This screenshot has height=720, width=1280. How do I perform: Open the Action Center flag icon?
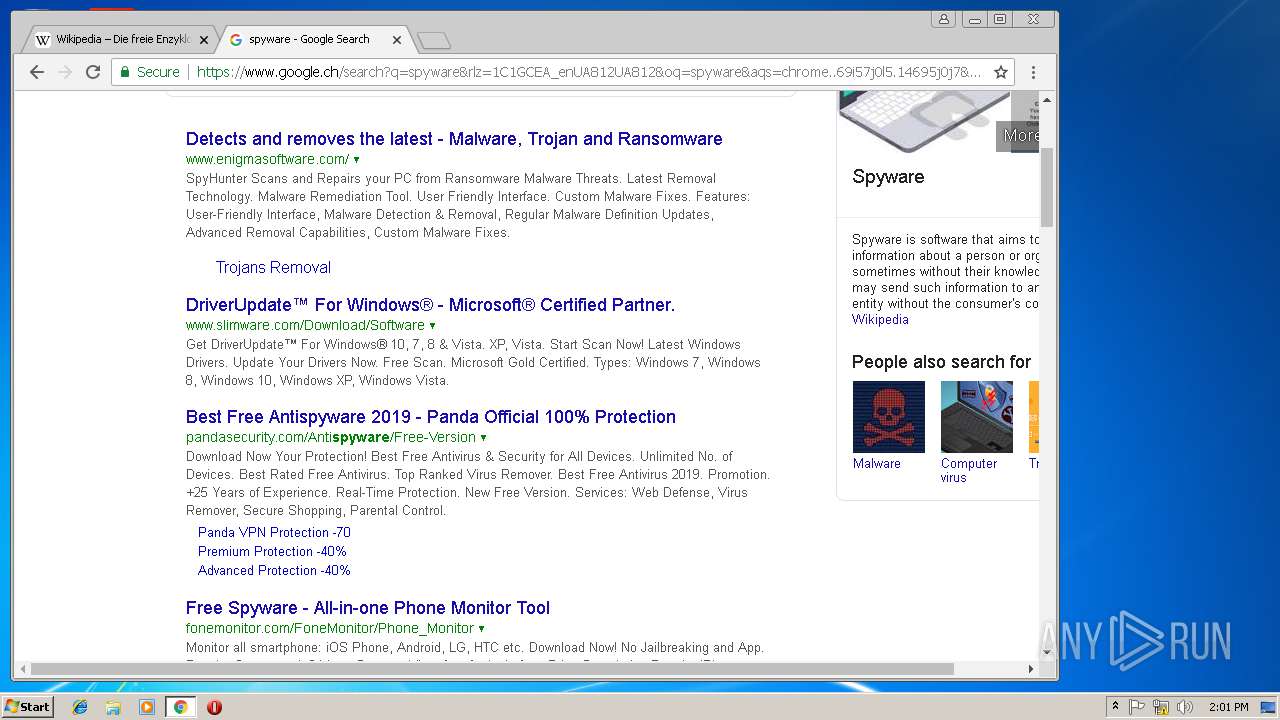[x=1137, y=707]
